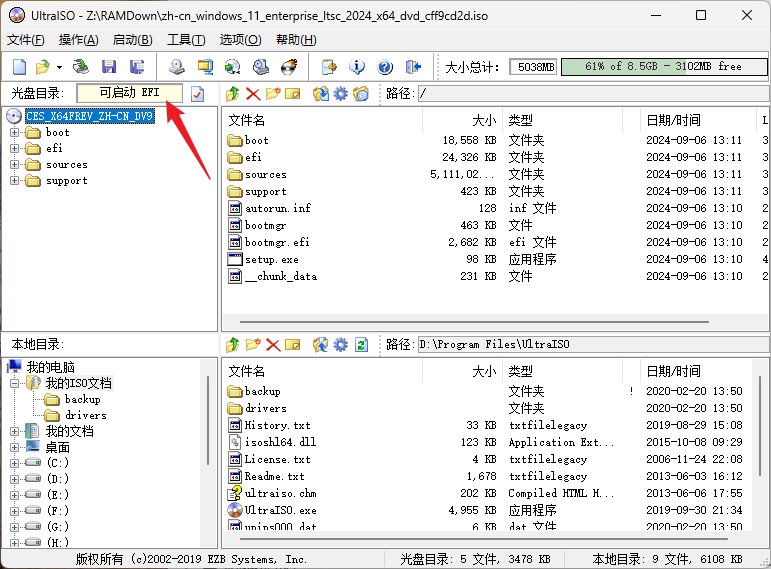The image size is (771, 569).
Task: Create a new folder in the local panel
Action: pos(253,345)
